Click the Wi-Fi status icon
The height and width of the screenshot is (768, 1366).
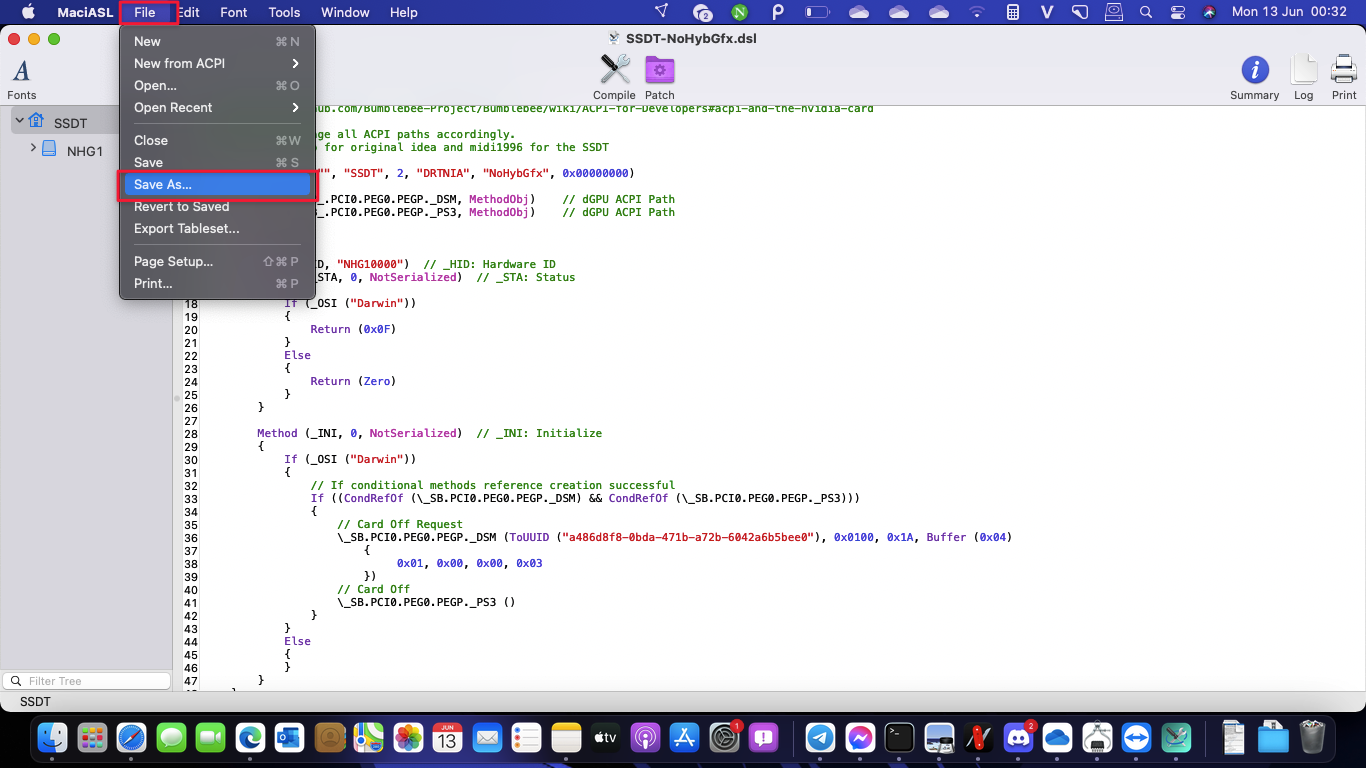(976, 12)
